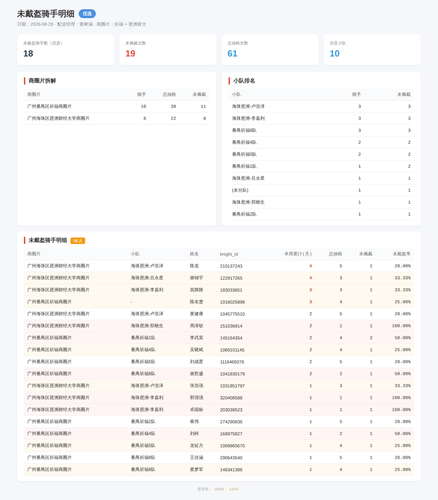Select the stat card showing 18
The width and height of the screenshot is (438, 500).
click(66, 50)
